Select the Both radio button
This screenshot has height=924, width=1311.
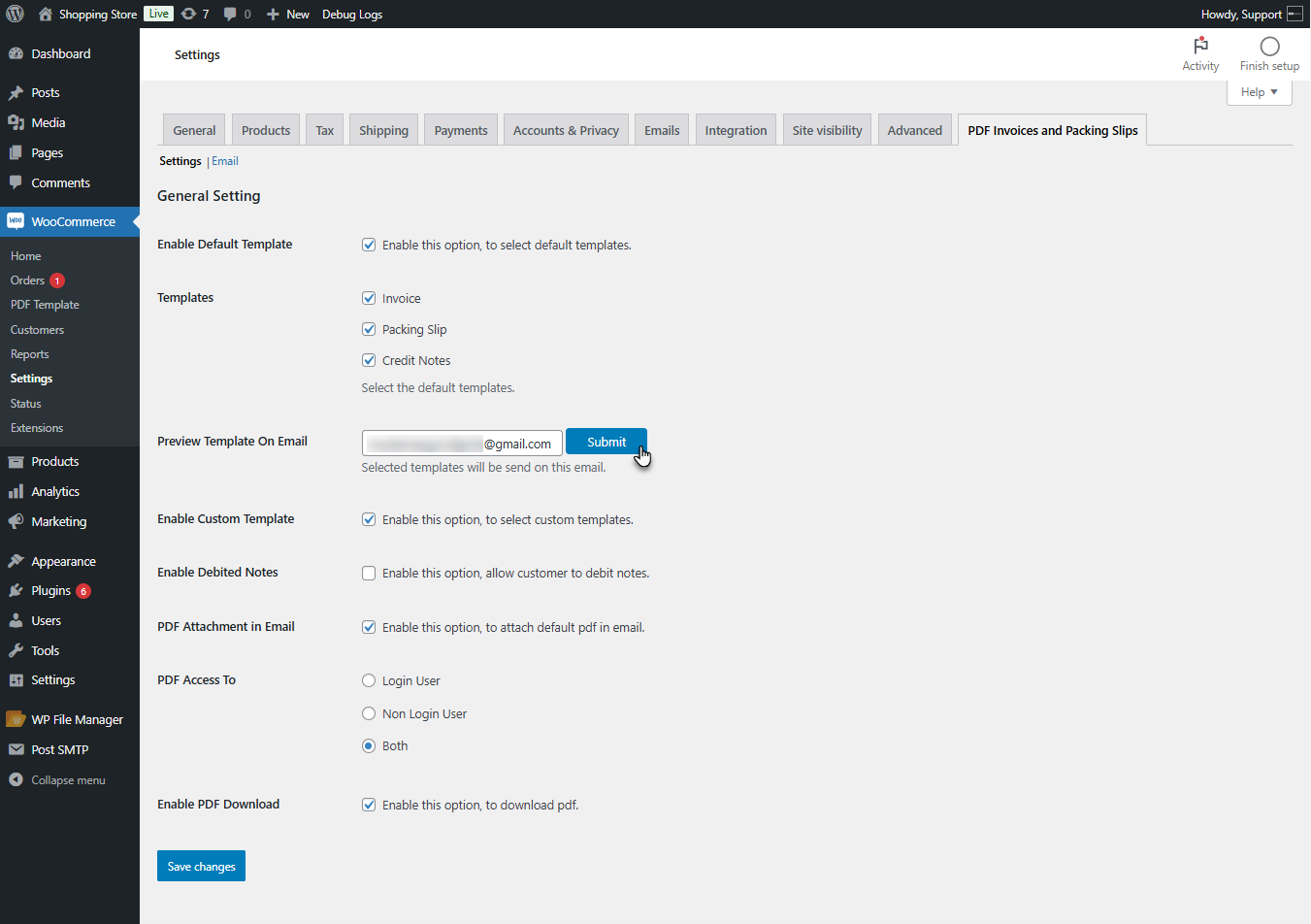pos(369,745)
